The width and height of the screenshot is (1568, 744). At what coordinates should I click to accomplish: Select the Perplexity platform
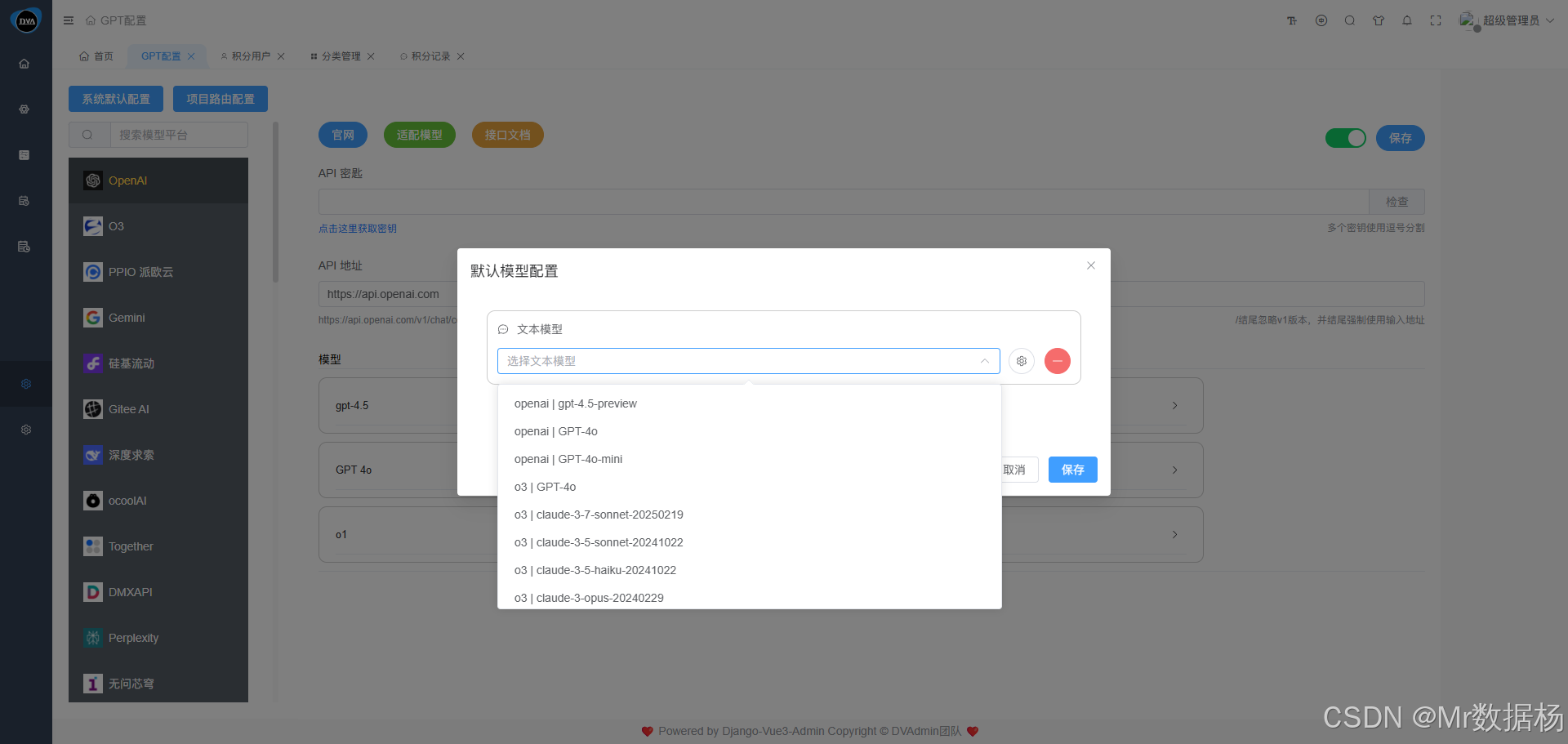pos(158,638)
